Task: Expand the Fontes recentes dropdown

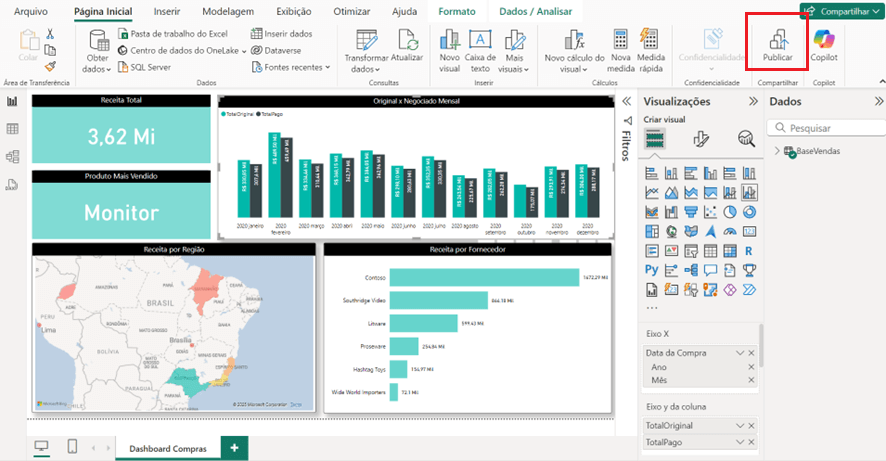Action: click(x=290, y=67)
